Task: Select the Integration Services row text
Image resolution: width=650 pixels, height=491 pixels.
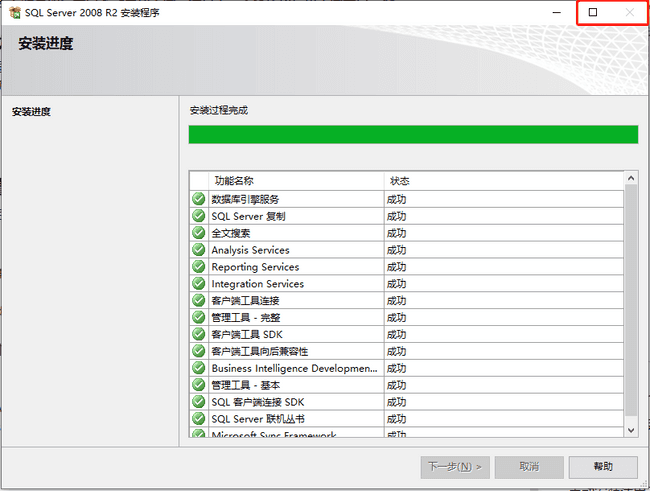Action: pyautogui.click(x=257, y=284)
